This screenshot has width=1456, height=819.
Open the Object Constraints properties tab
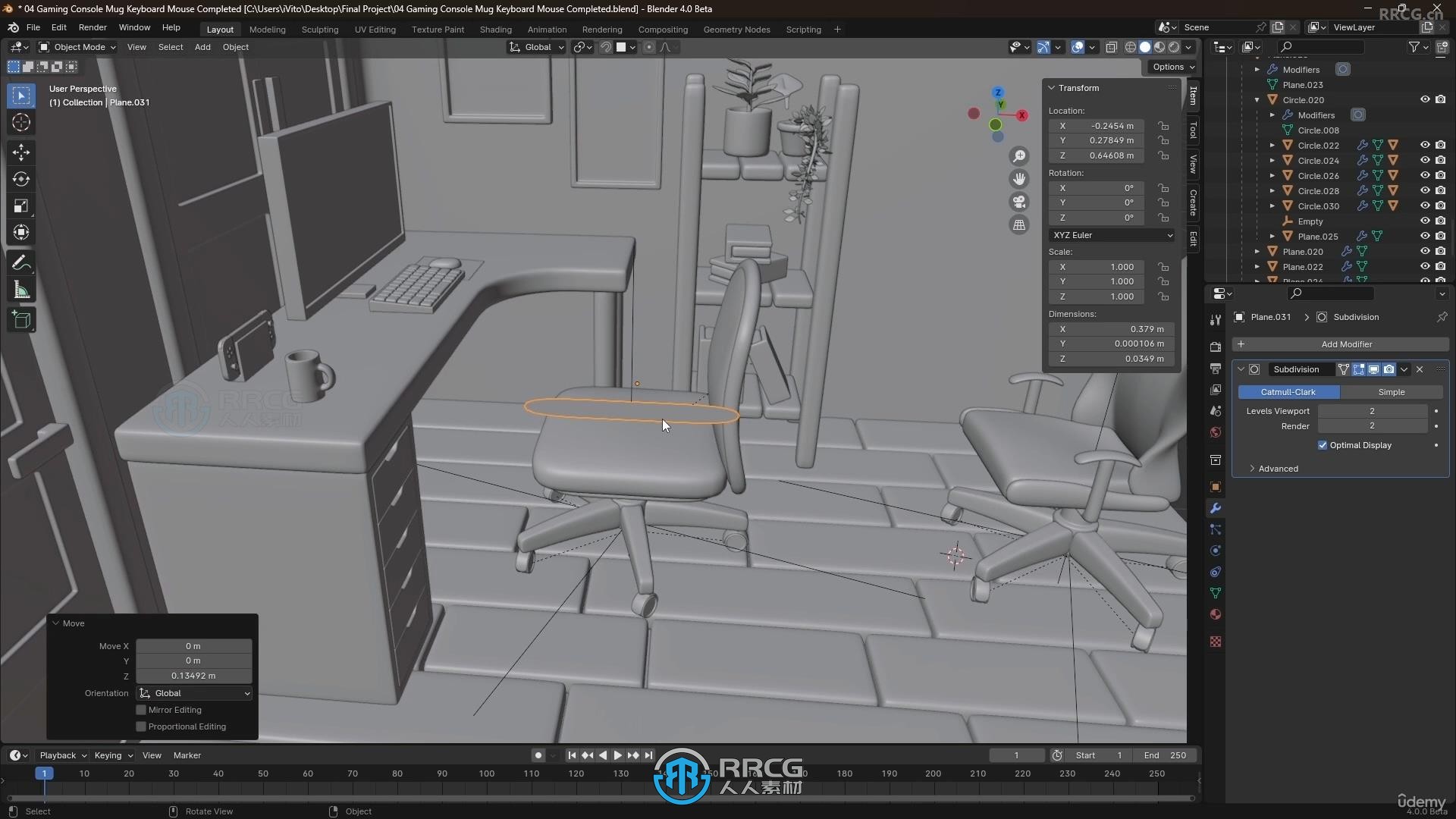pos(1216,572)
